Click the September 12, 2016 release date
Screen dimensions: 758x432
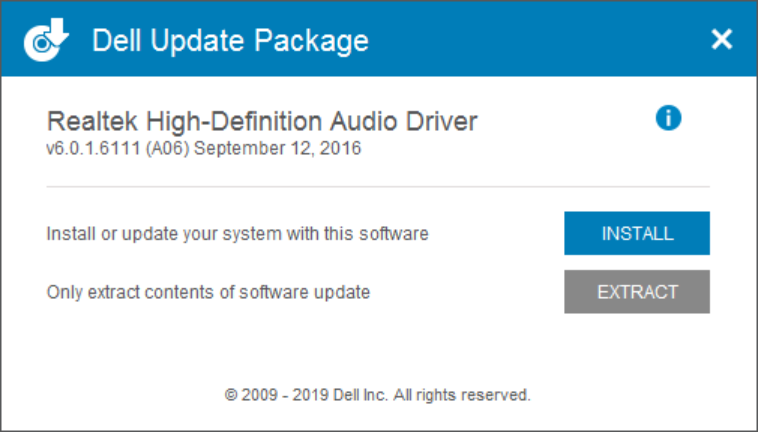277,148
